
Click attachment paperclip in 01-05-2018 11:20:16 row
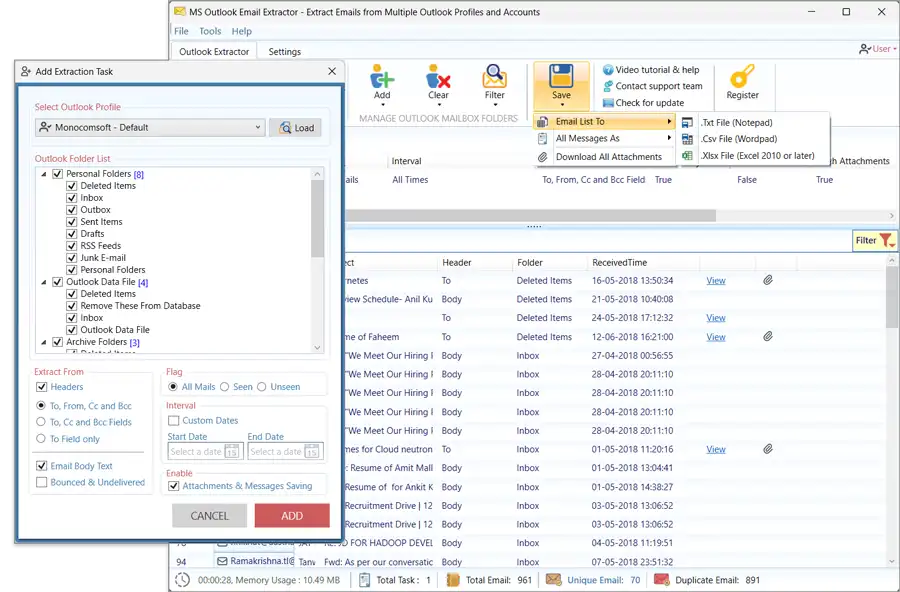tap(767, 449)
